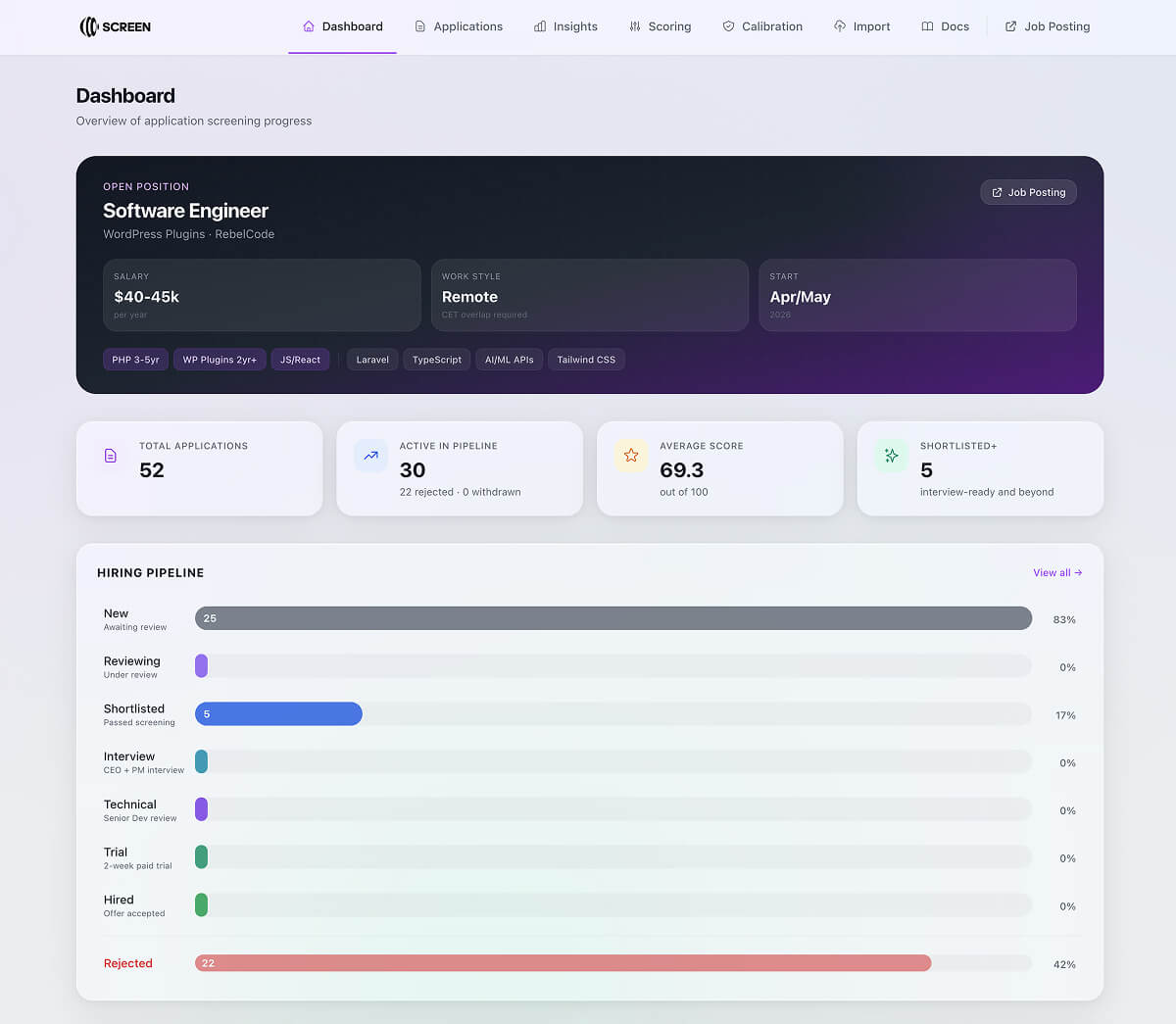Select the PHP 3-5yr skill tag
The height and width of the screenshot is (1024, 1176).
click(x=135, y=360)
